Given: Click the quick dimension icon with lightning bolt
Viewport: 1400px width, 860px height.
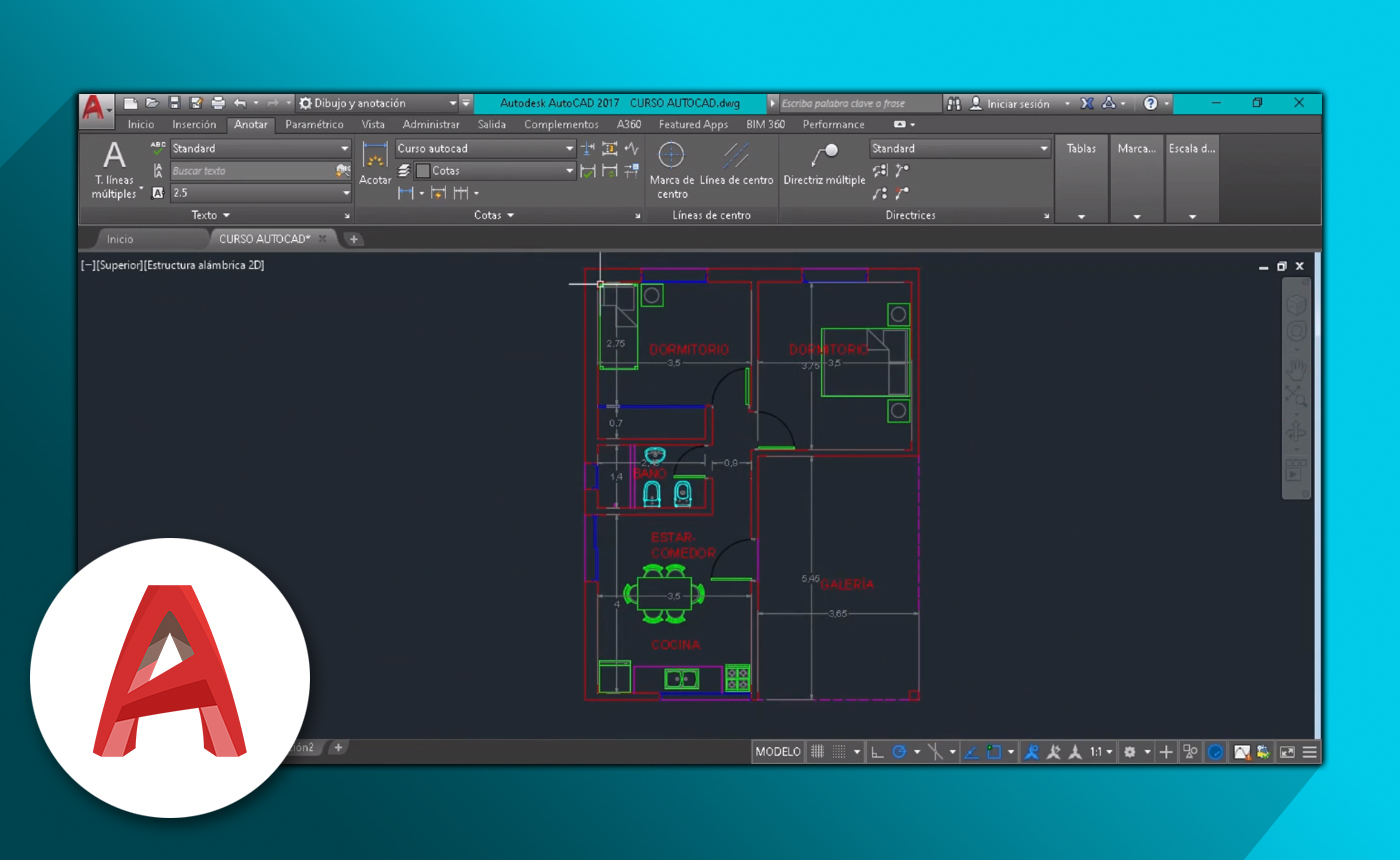Looking at the screenshot, I should pos(438,193).
